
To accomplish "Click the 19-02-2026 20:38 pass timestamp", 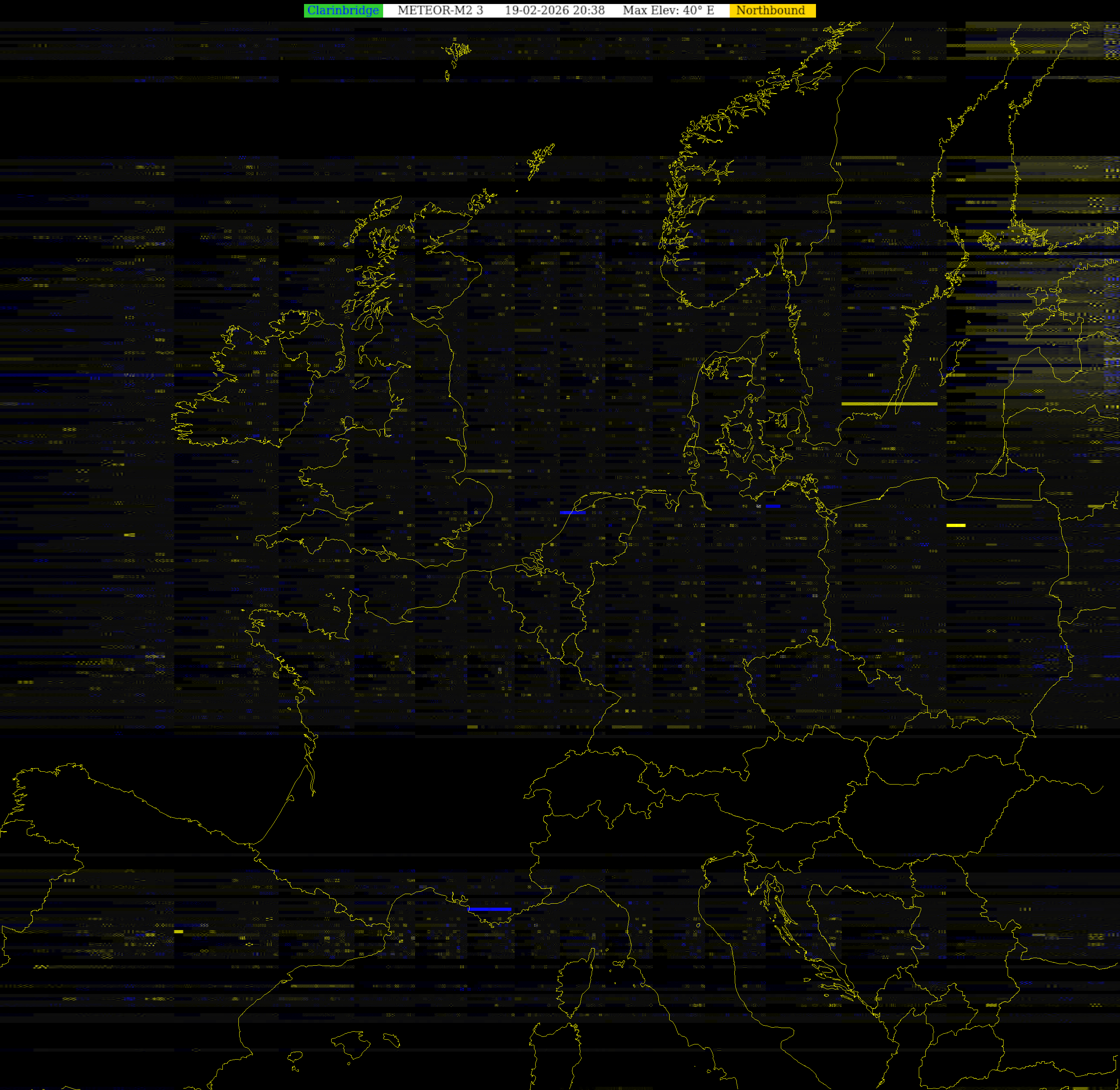I will pyautogui.click(x=554, y=10).
